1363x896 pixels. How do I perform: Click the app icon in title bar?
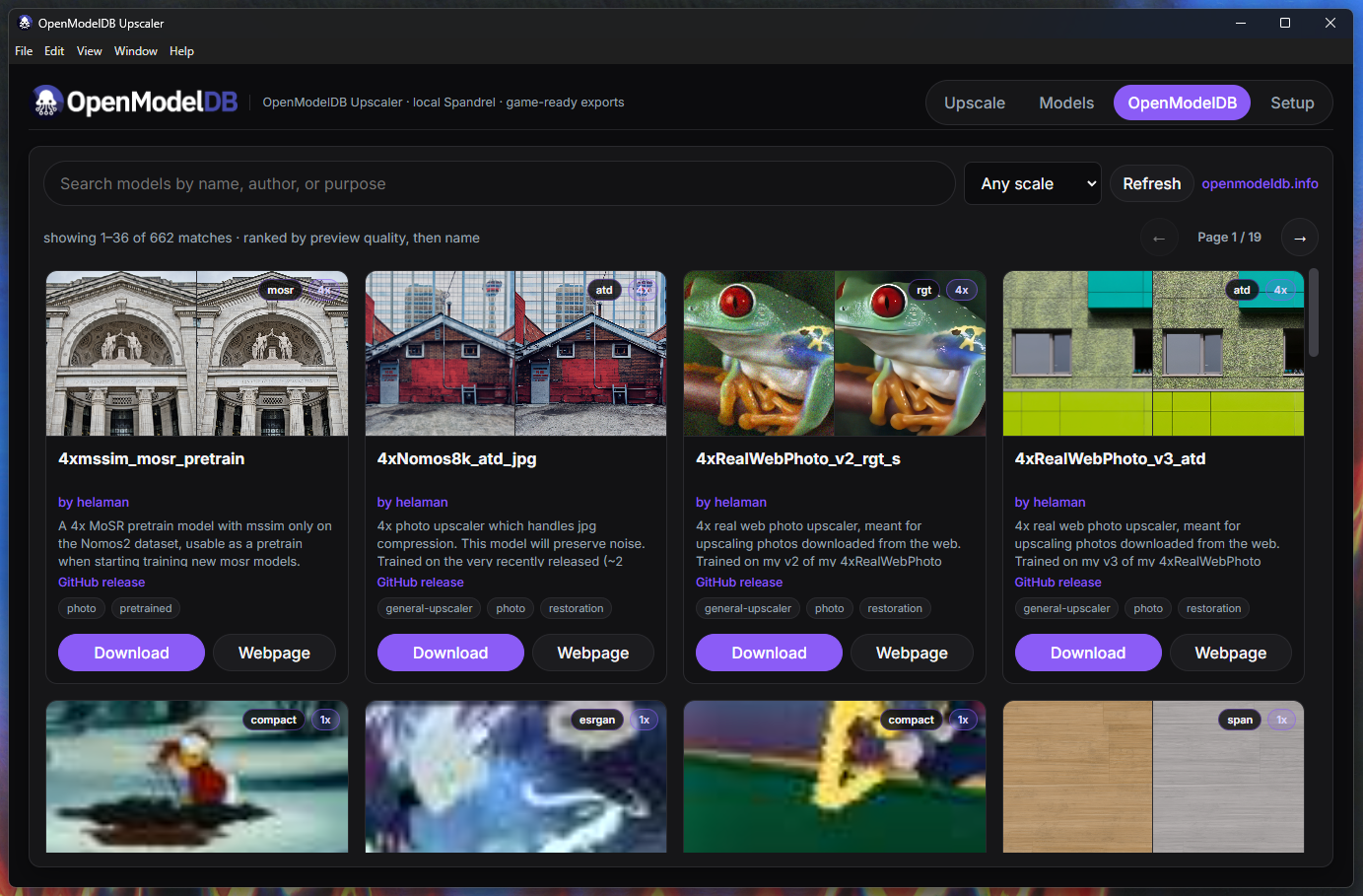click(x=25, y=23)
